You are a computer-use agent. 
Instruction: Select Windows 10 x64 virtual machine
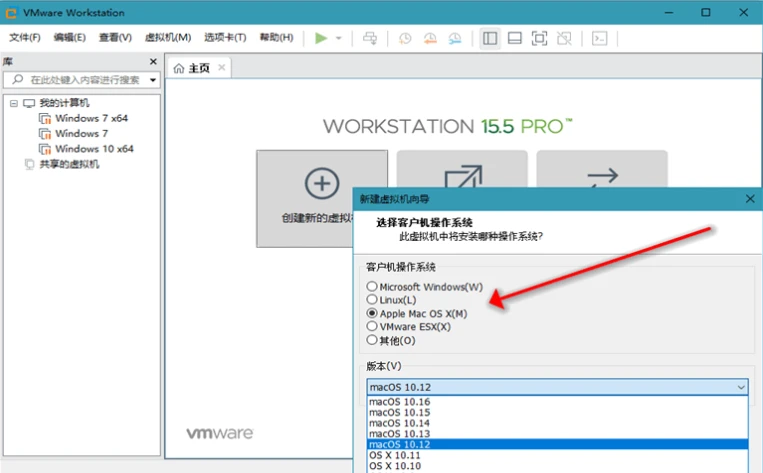tap(94, 149)
